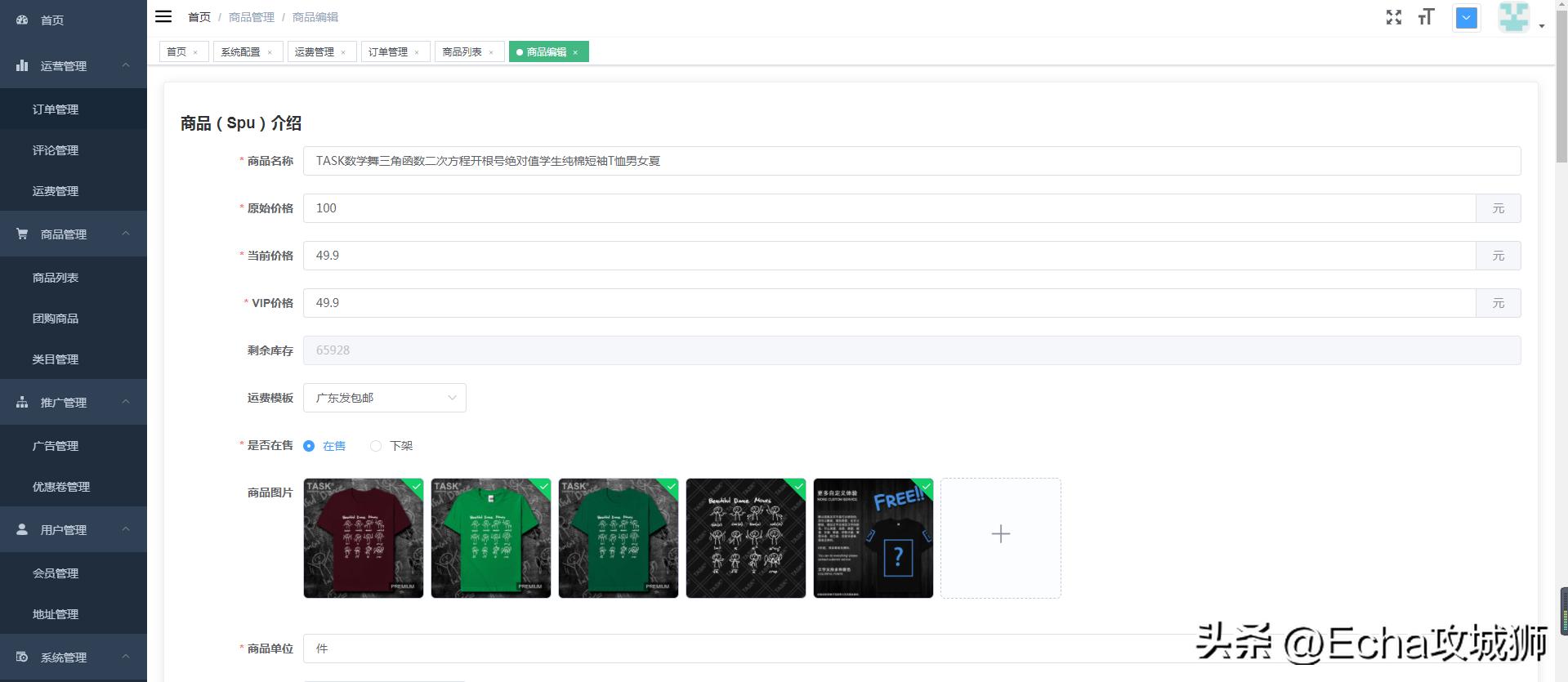Select the maroon T-shirt product image
Screen dimensions: 1568x682
pyautogui.click(x=364, y=538)
